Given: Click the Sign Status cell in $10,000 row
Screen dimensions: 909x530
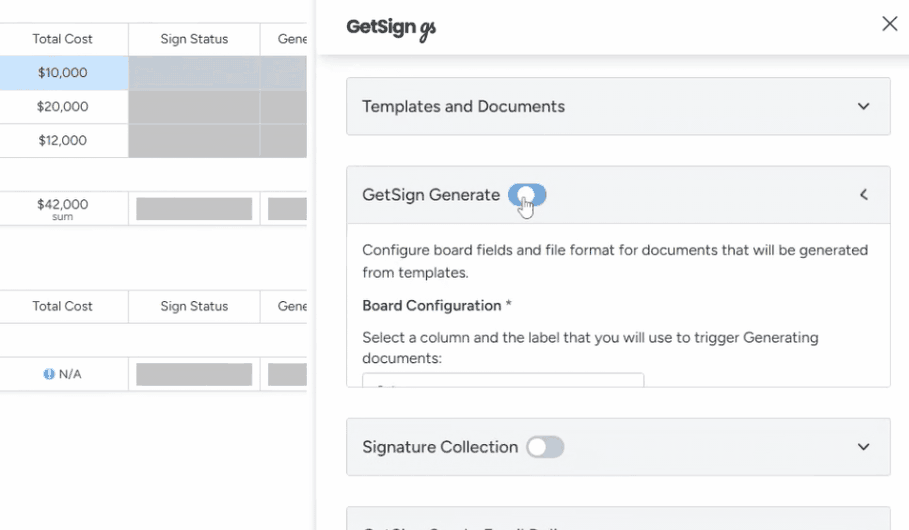Looking at the screenshot, I should point(194,72).
